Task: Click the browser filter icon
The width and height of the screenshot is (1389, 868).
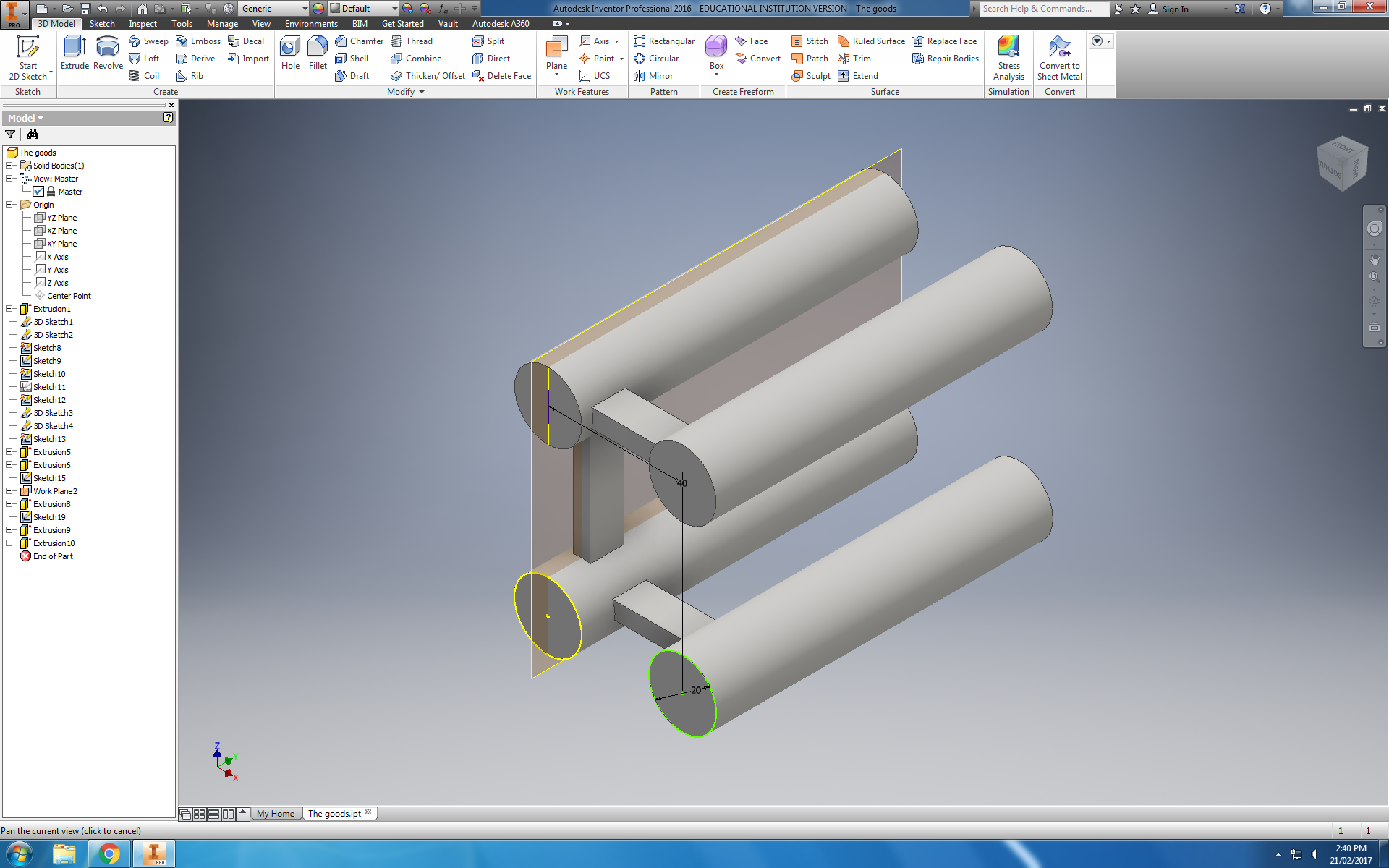Action: (10, 135)
